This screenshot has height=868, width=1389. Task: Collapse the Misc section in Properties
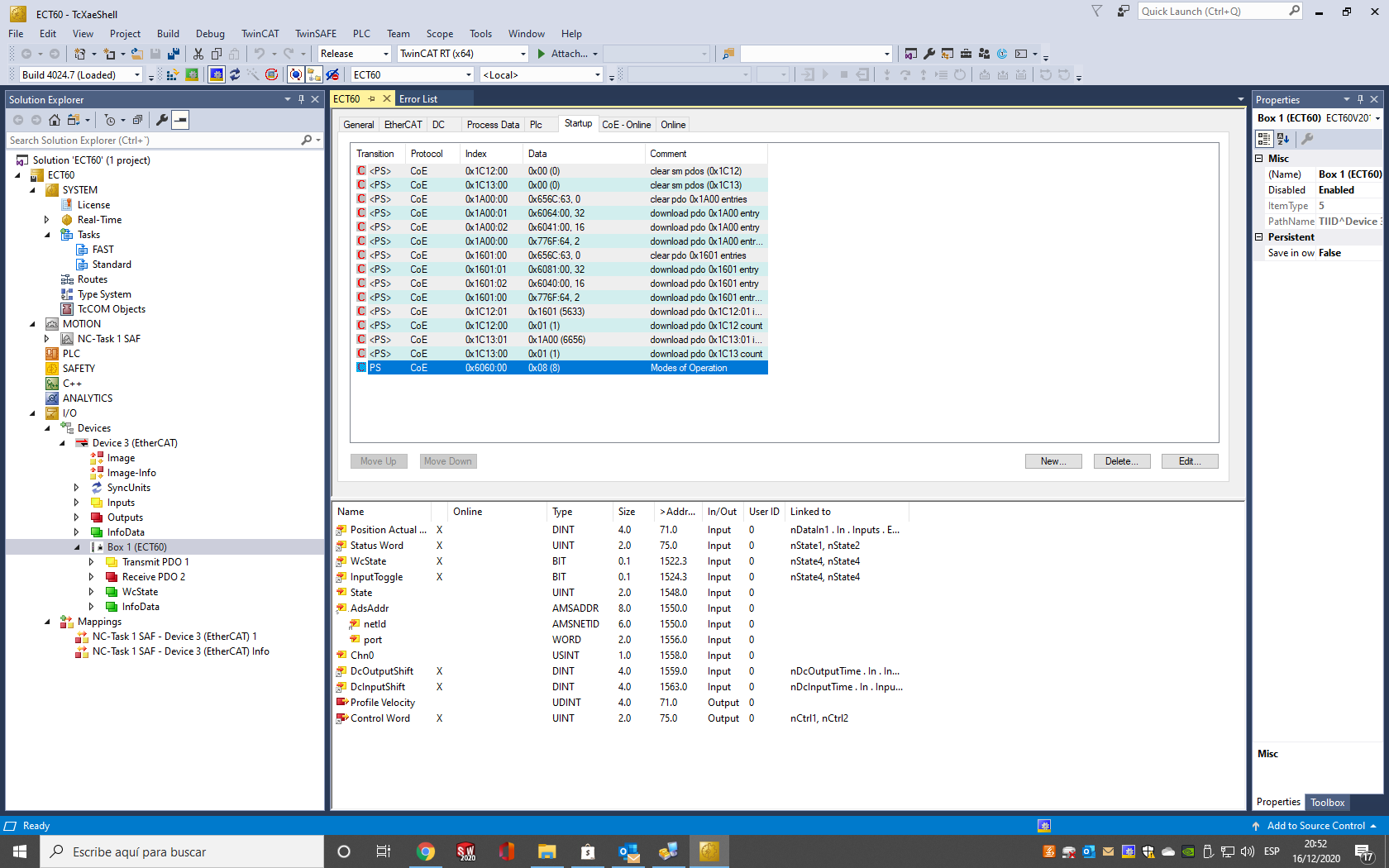point(1259,159)
